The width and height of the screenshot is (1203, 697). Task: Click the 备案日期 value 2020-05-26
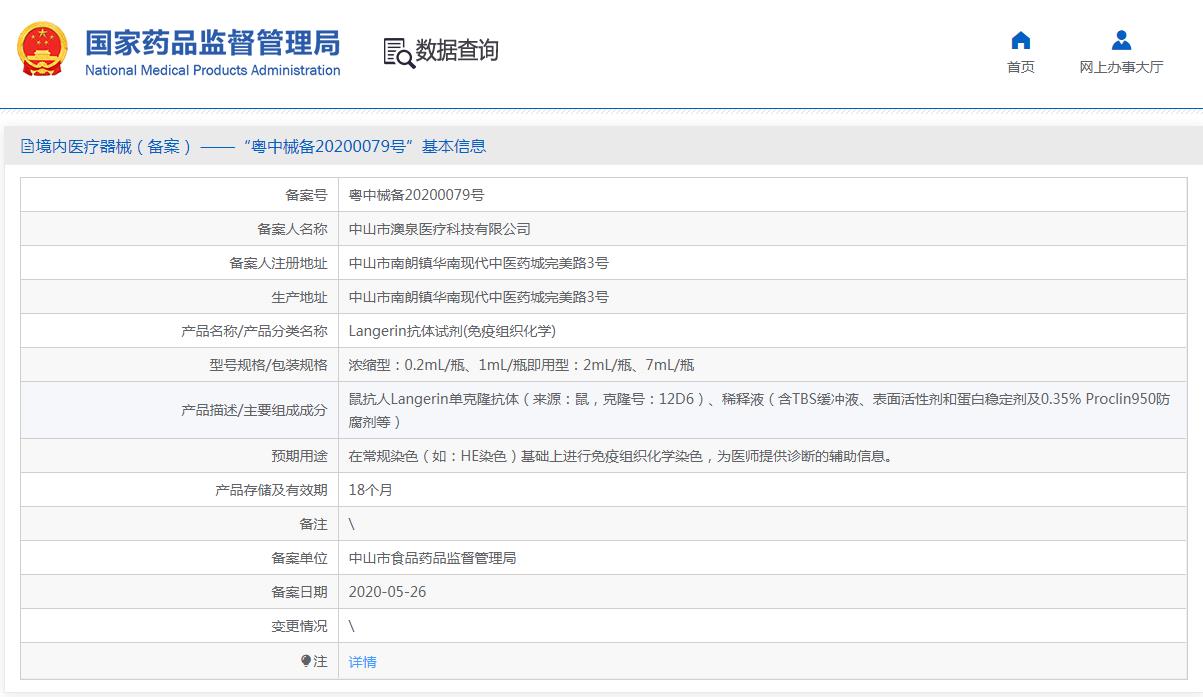[387, 592]
